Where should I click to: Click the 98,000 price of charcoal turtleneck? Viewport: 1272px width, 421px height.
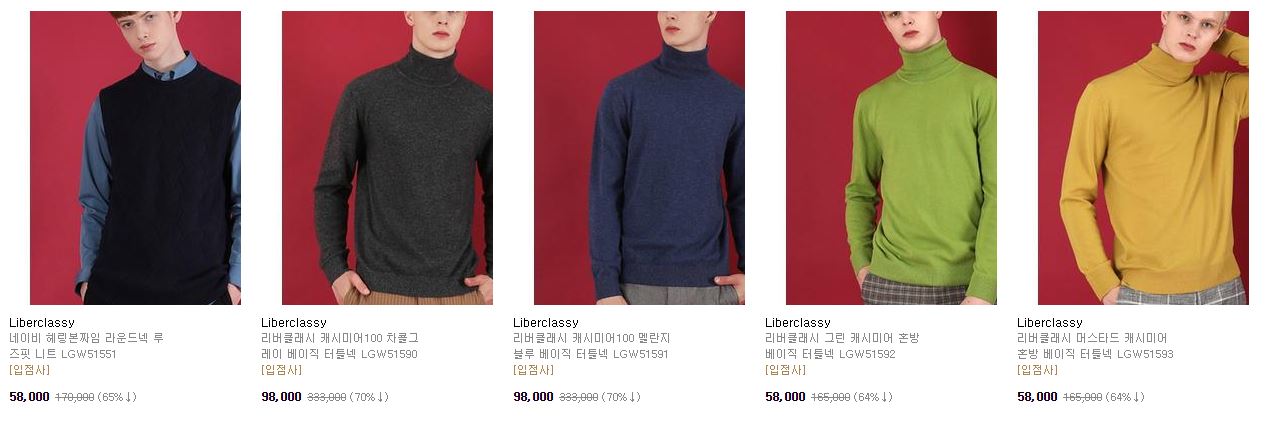click(x=281, y=397)
